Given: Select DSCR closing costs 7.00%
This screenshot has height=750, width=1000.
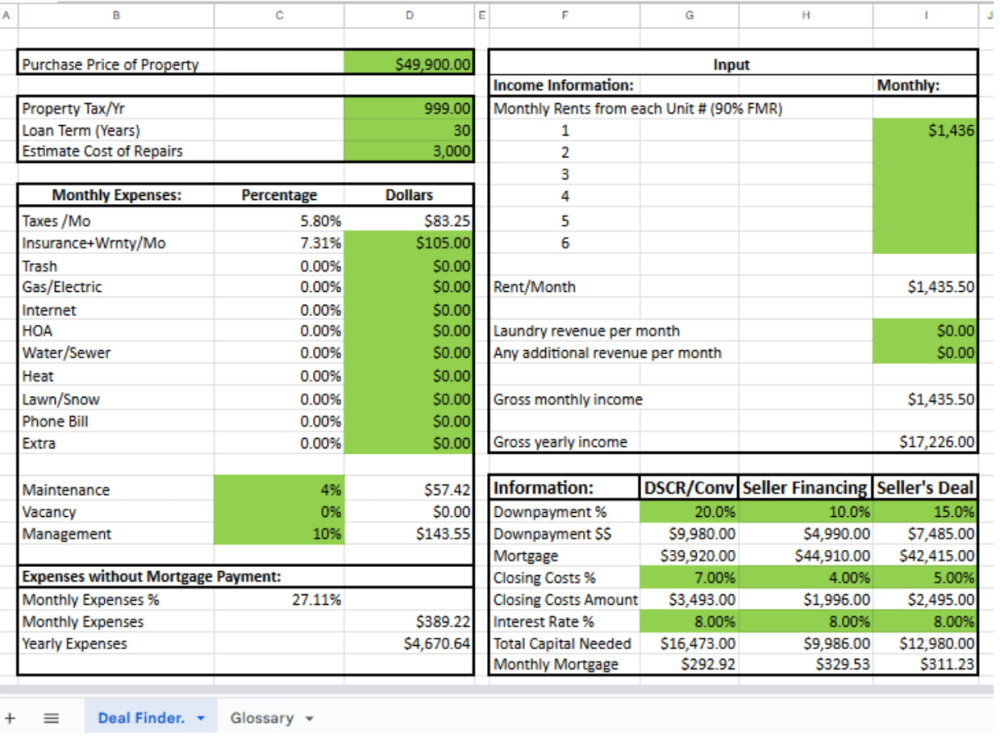Looking at the screenshot, I should pos(689,578).
